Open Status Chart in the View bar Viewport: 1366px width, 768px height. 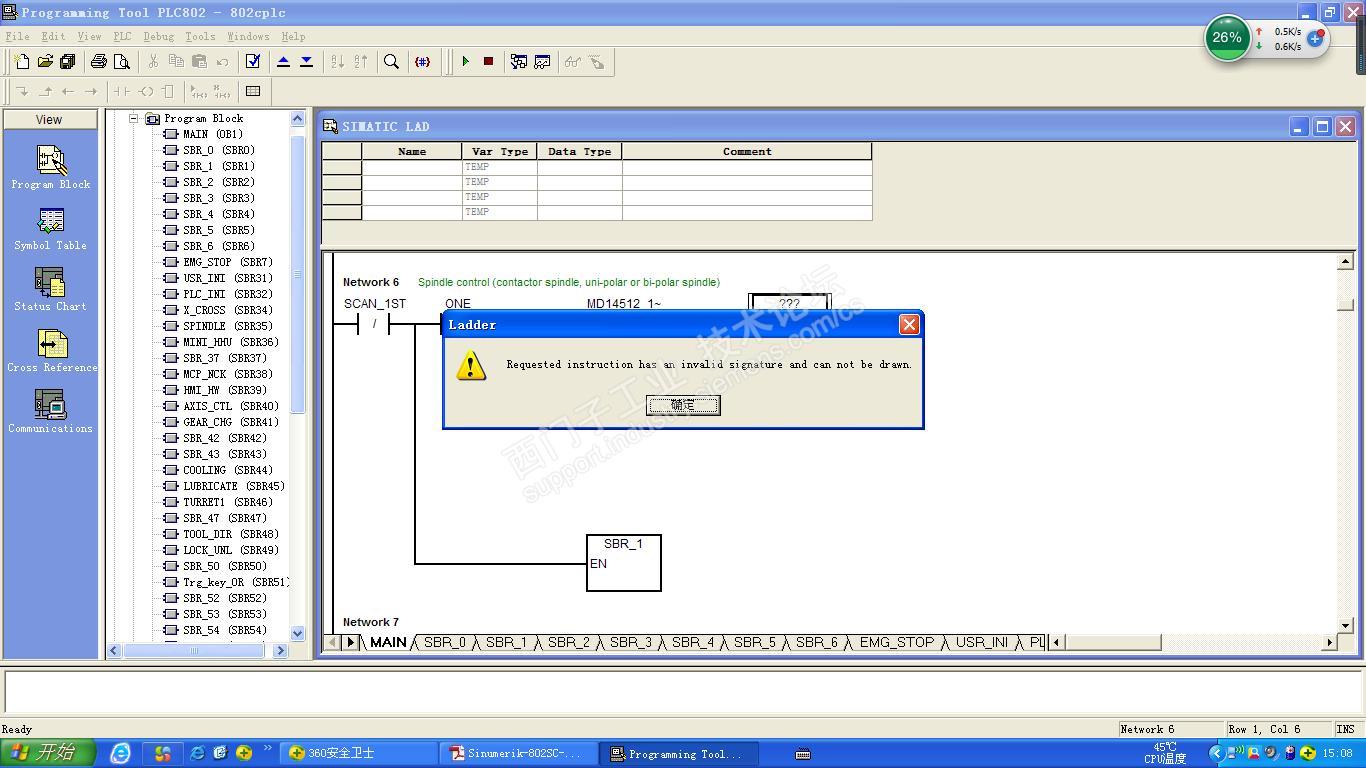(x=50, y=289)
